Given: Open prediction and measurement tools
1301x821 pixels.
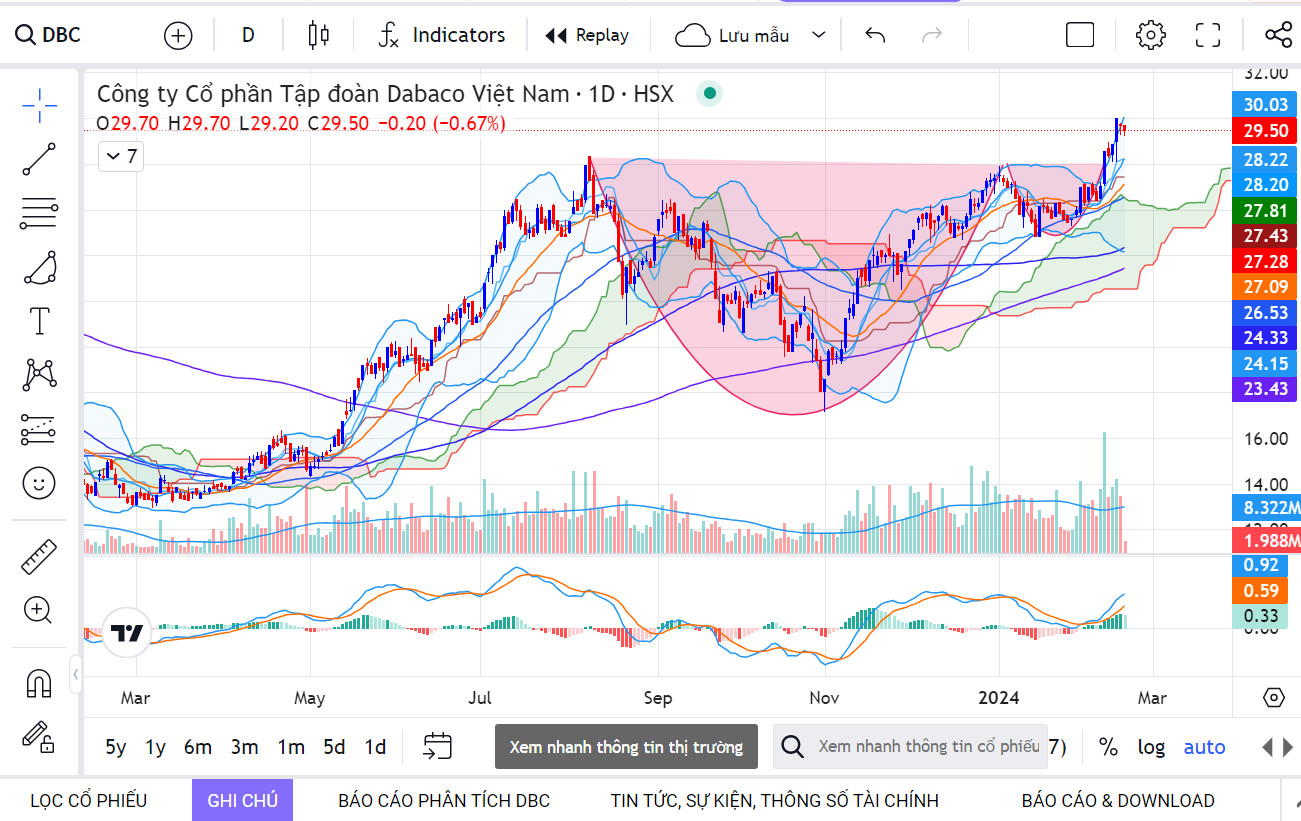Looking at the screenshot, I should (39, 430).
